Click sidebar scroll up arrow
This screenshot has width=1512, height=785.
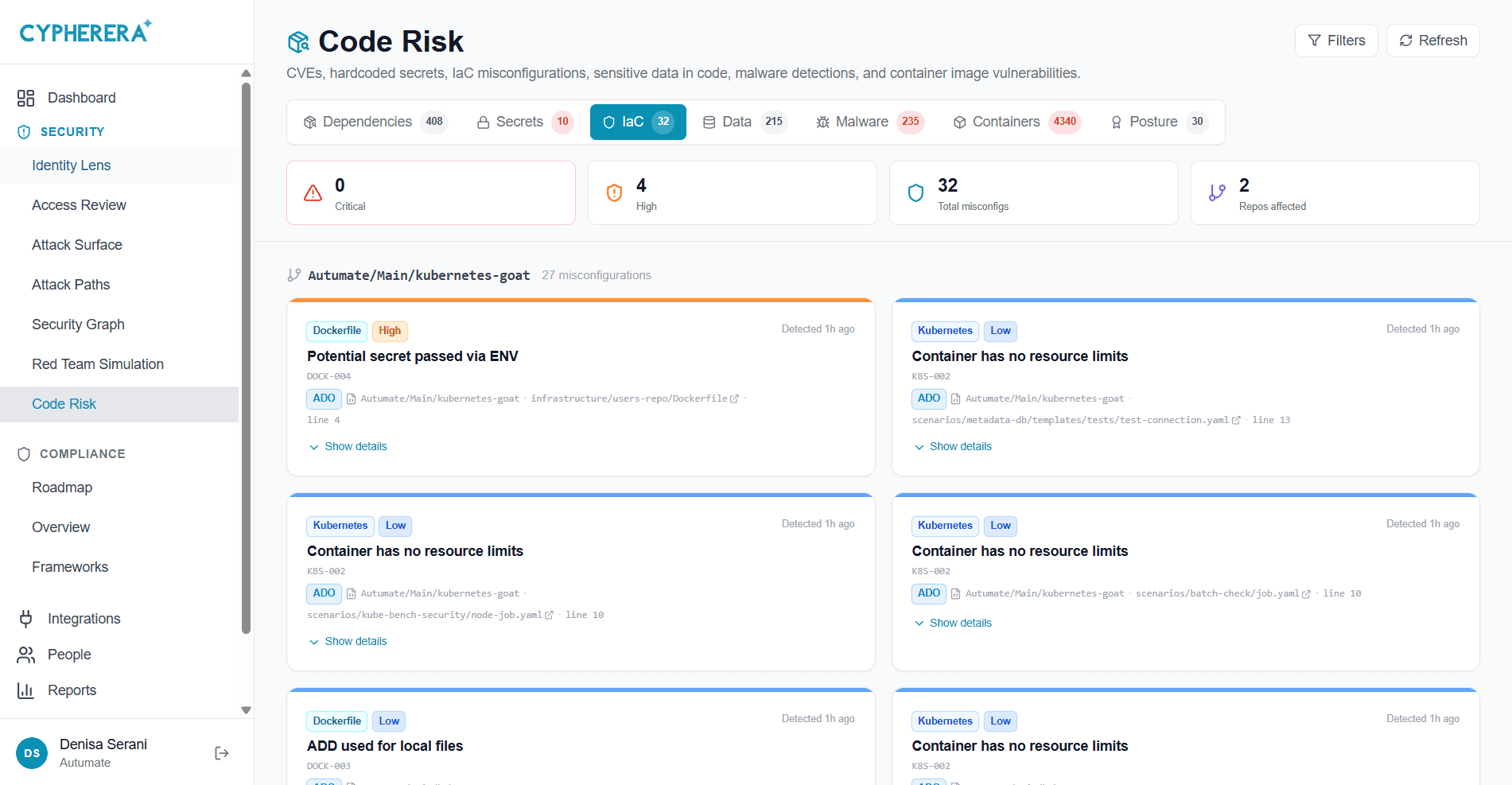(246, 73)
